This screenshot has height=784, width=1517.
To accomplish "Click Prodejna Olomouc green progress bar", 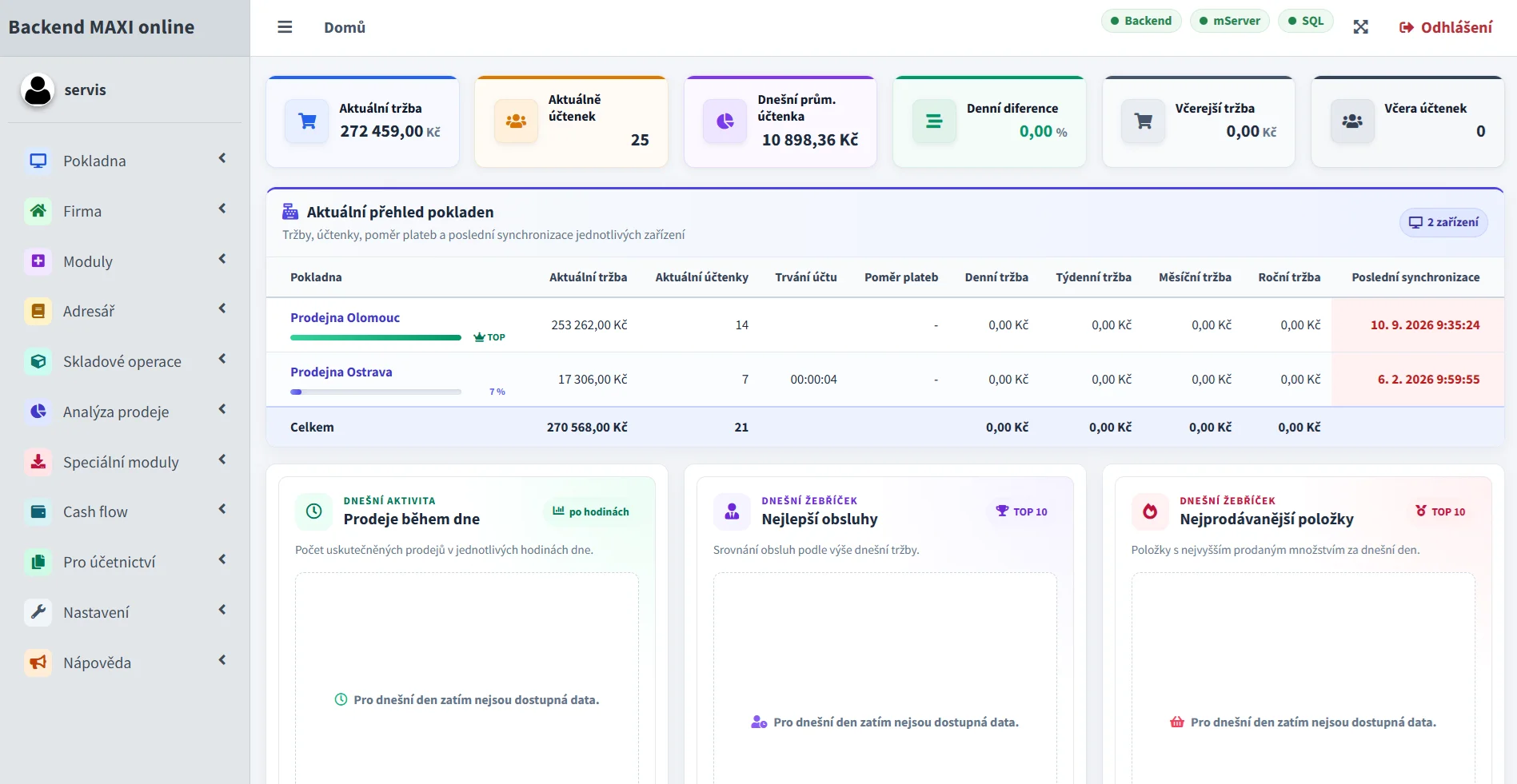I will click(x=376, y=337).
